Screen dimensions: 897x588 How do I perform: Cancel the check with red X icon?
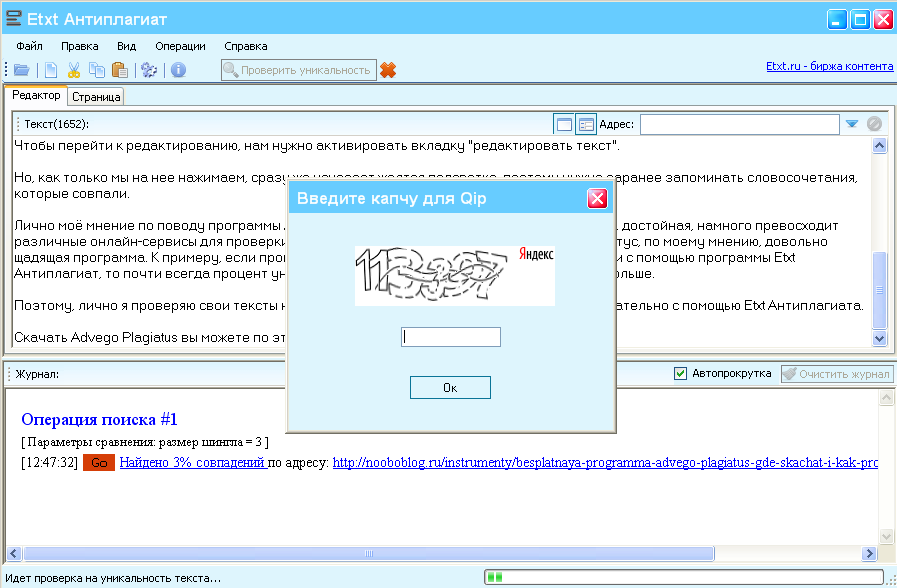tap(388, 70)
